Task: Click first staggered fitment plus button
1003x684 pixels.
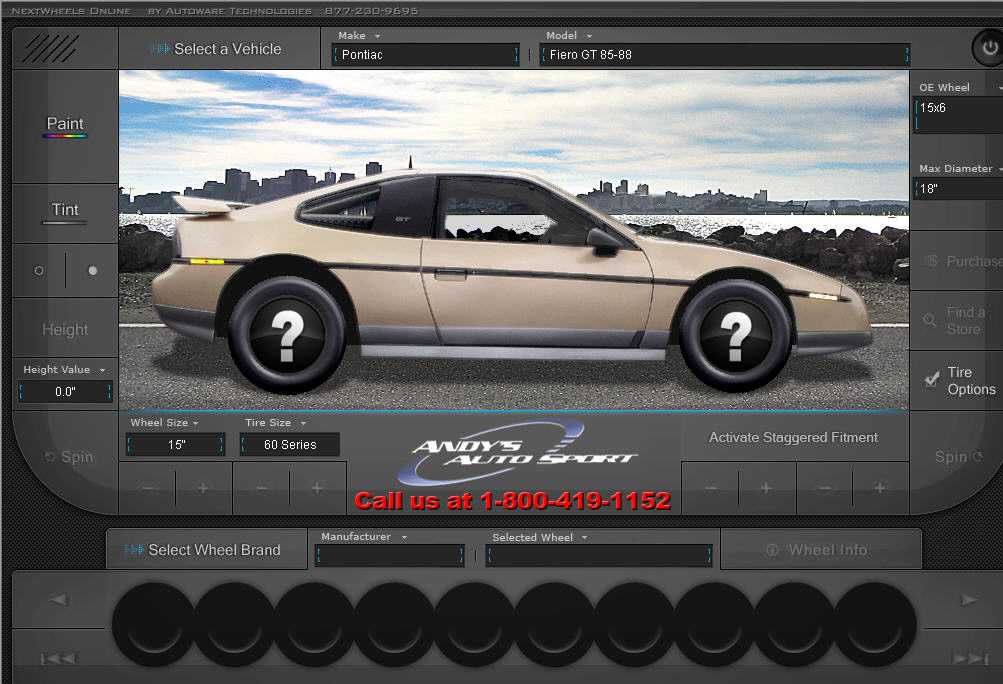Action: (766, 489)
